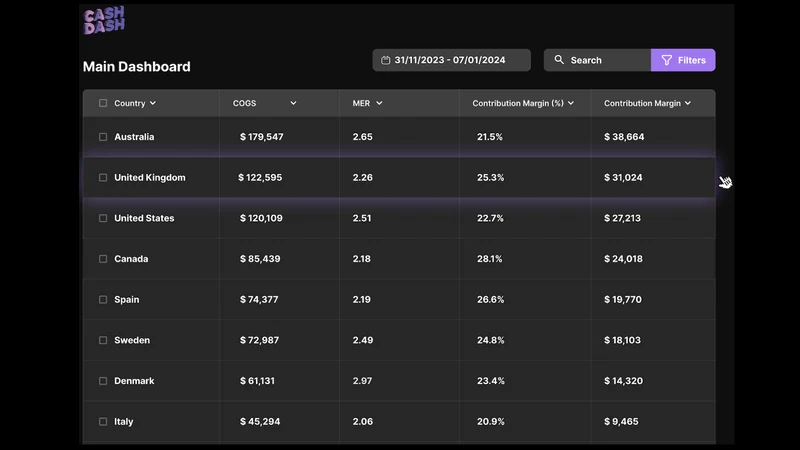The height and width of the screenshot is (450, 800).
Task: Click Sweden margin percent 24.8%
Action: 491,340
